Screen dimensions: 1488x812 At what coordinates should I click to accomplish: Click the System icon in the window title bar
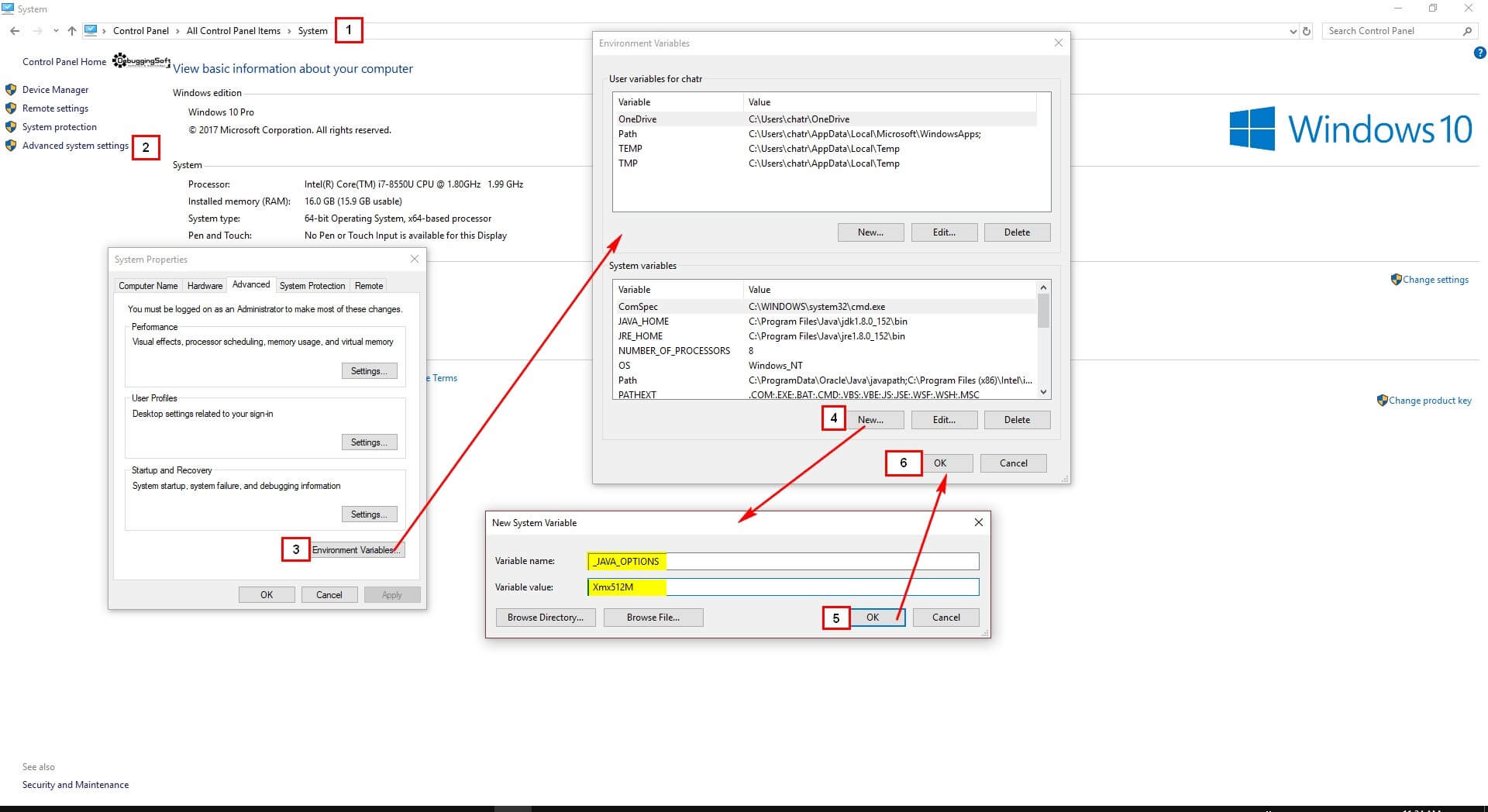pos(8,9)
